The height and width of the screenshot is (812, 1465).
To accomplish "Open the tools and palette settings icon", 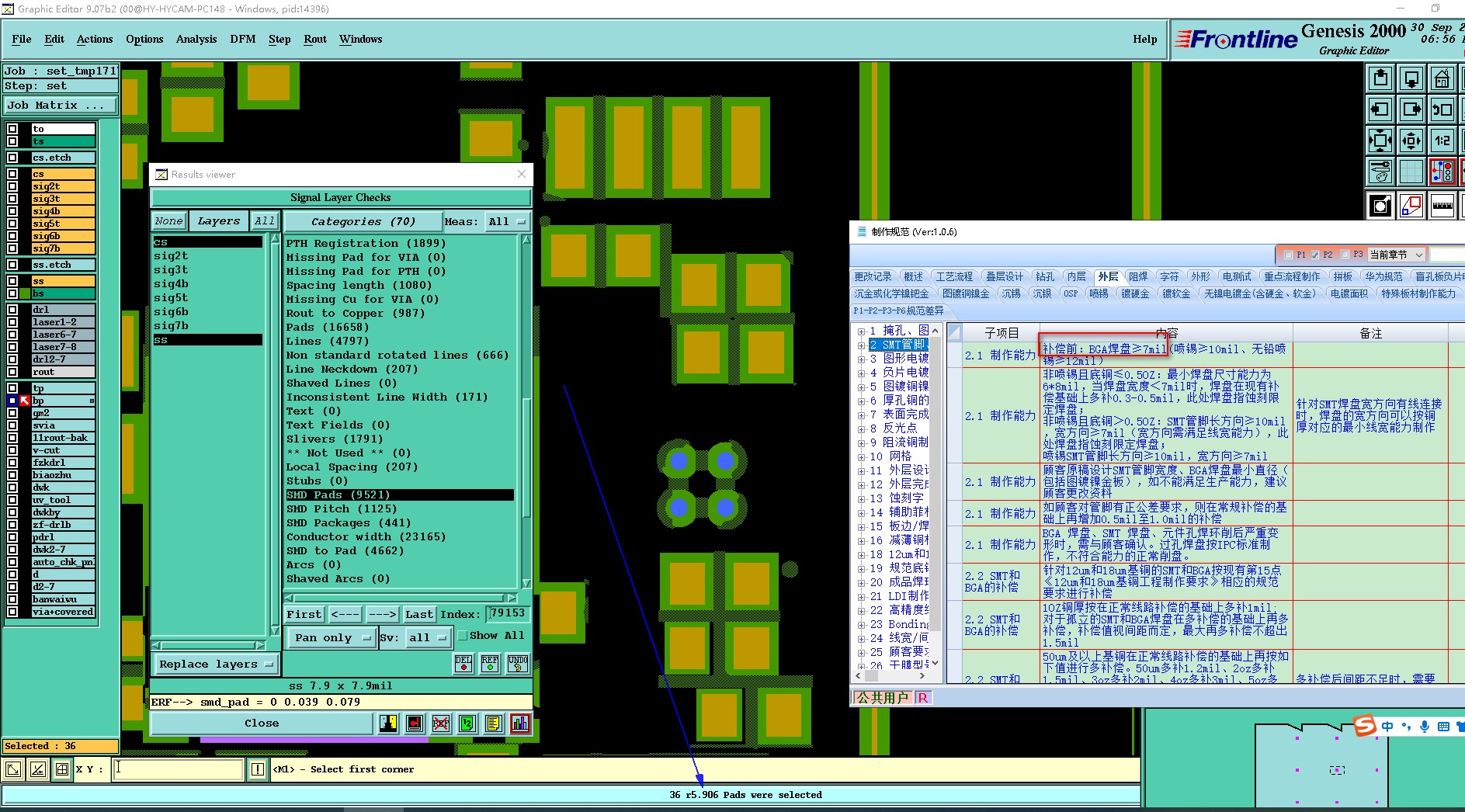I will [x=1380, y=172].
